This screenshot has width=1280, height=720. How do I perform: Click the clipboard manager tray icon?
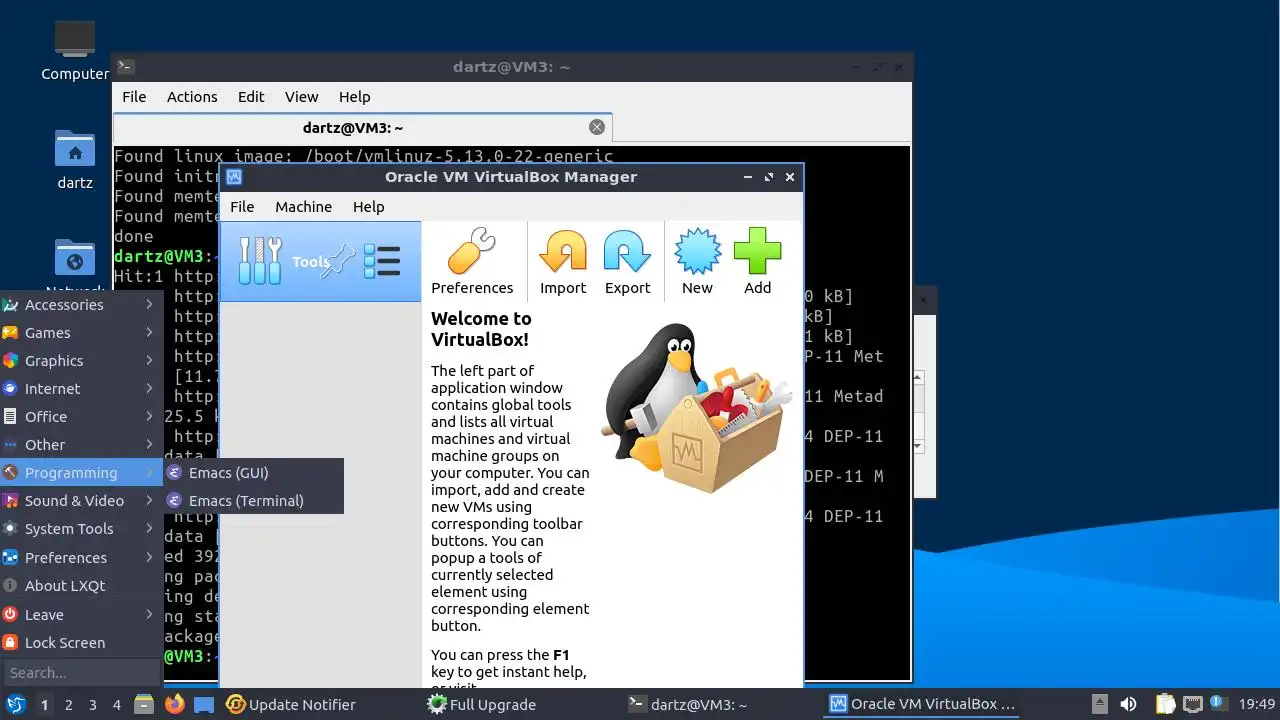[1165, 704]
